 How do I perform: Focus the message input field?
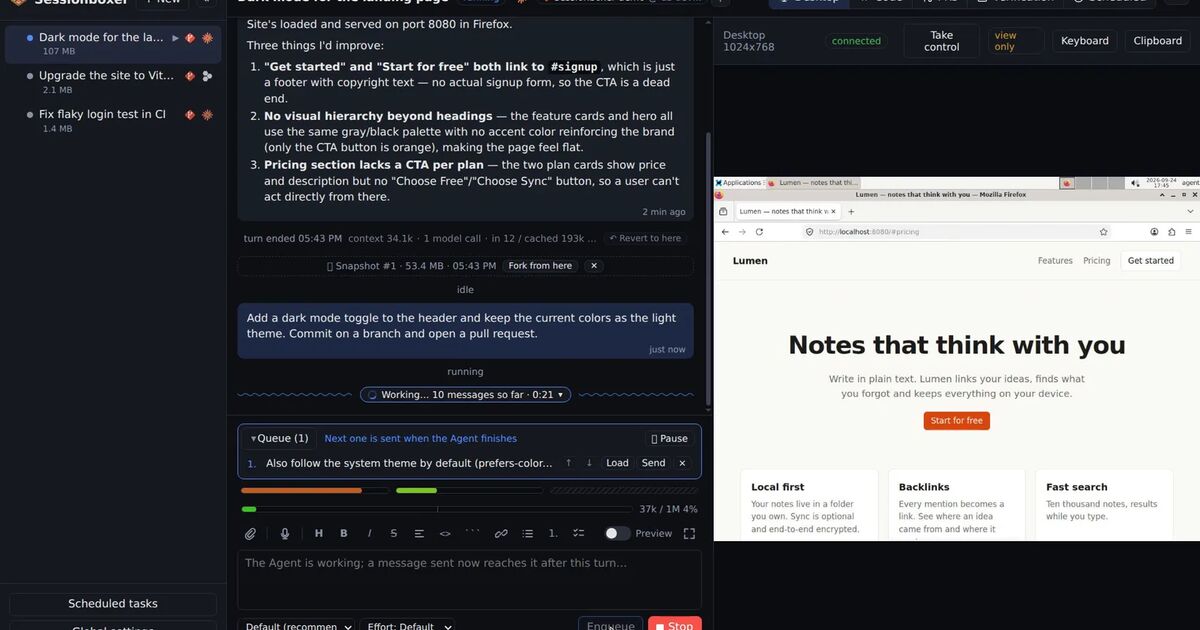click(469, 579)
